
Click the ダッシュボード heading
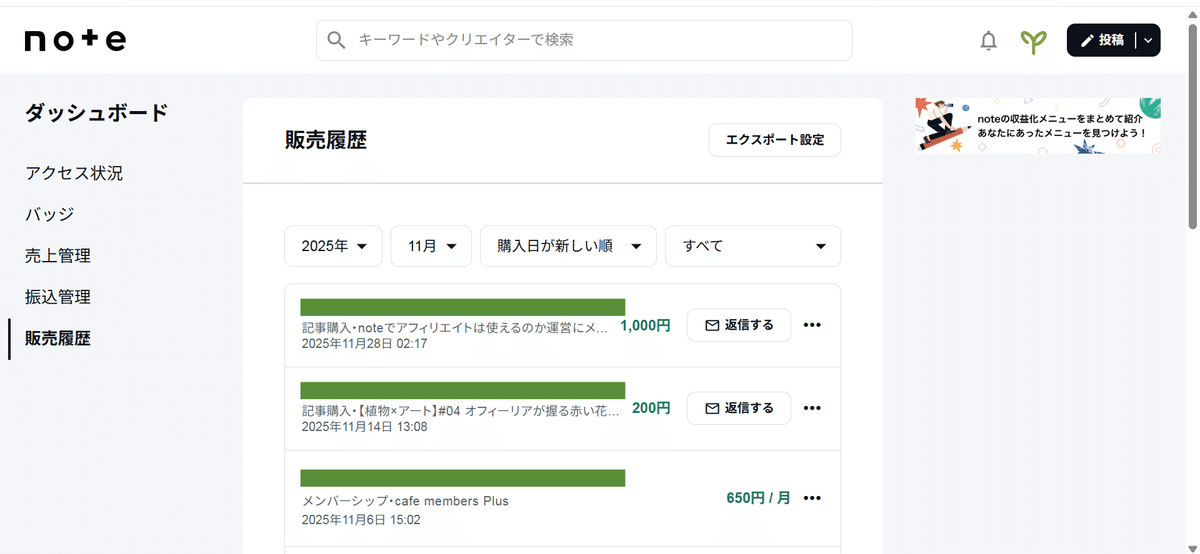97,113
